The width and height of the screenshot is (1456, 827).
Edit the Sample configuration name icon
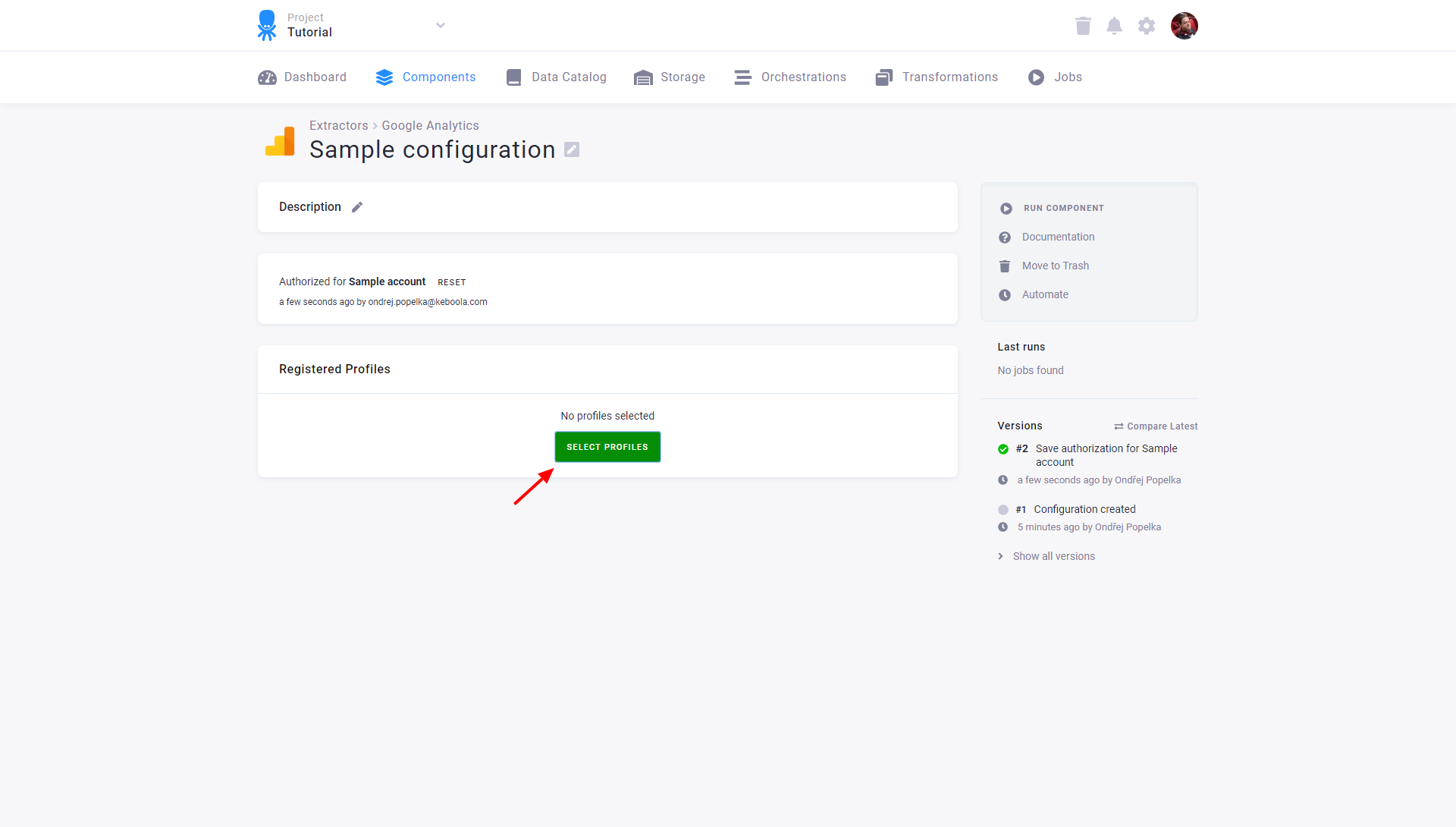click(x=572, y=150)
